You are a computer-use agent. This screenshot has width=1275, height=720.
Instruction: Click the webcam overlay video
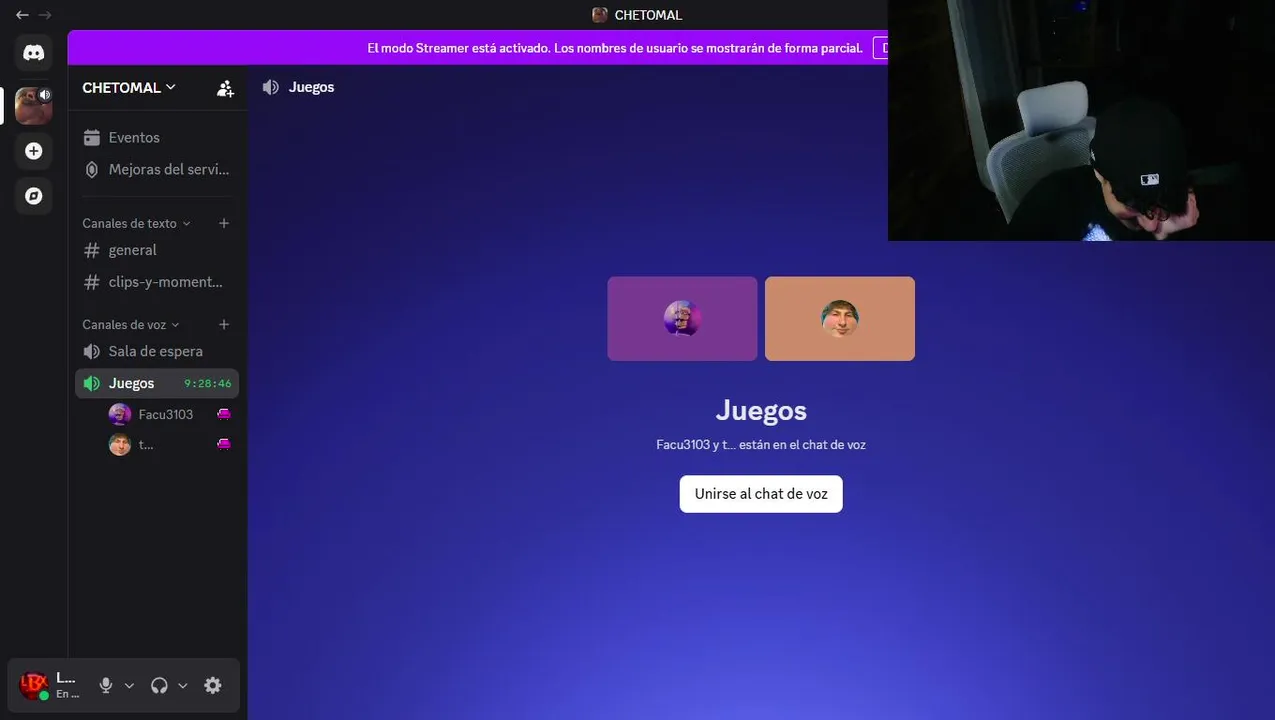(x=1081, y=120)
